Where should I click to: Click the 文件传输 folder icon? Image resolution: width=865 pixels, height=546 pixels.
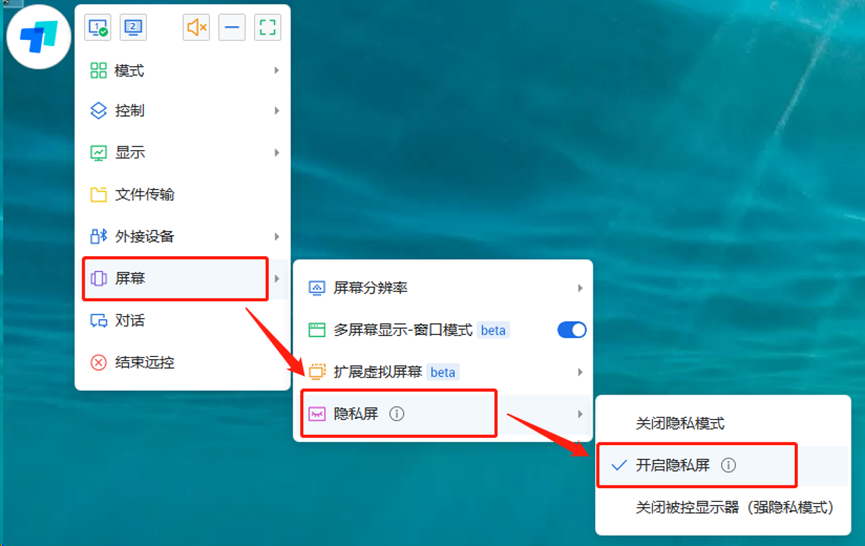point(98,195)
